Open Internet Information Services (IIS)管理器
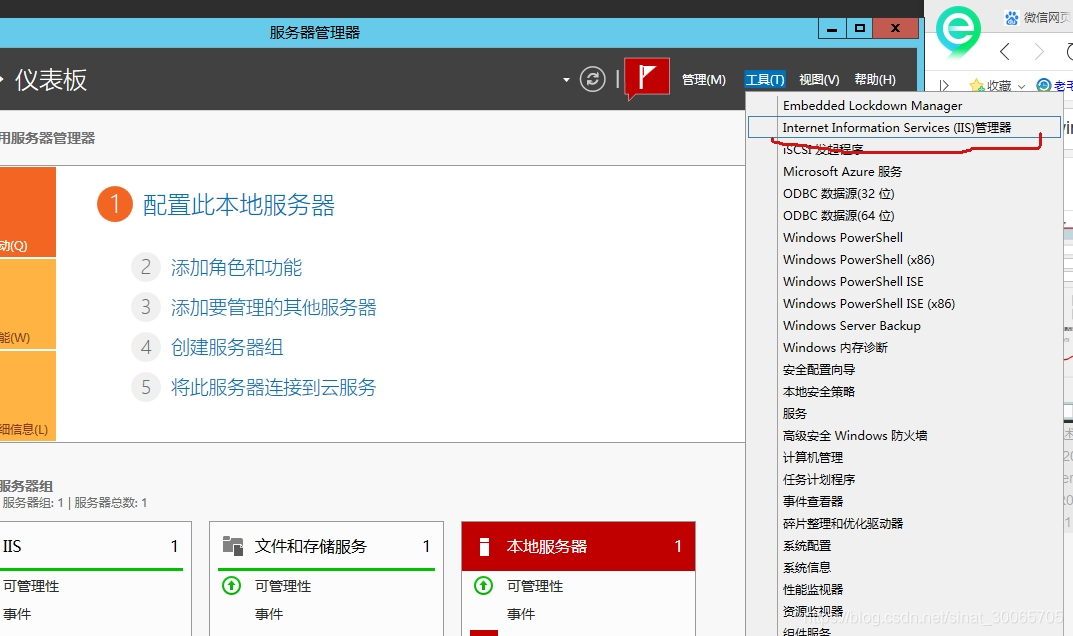 (x=904, y=127)
